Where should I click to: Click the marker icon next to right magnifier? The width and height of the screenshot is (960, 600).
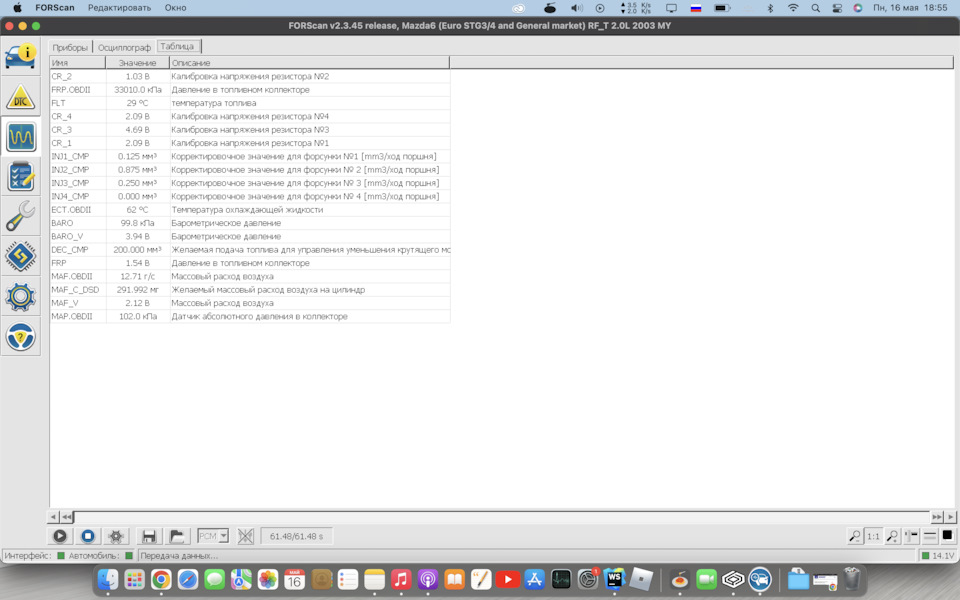pos(911,536)
